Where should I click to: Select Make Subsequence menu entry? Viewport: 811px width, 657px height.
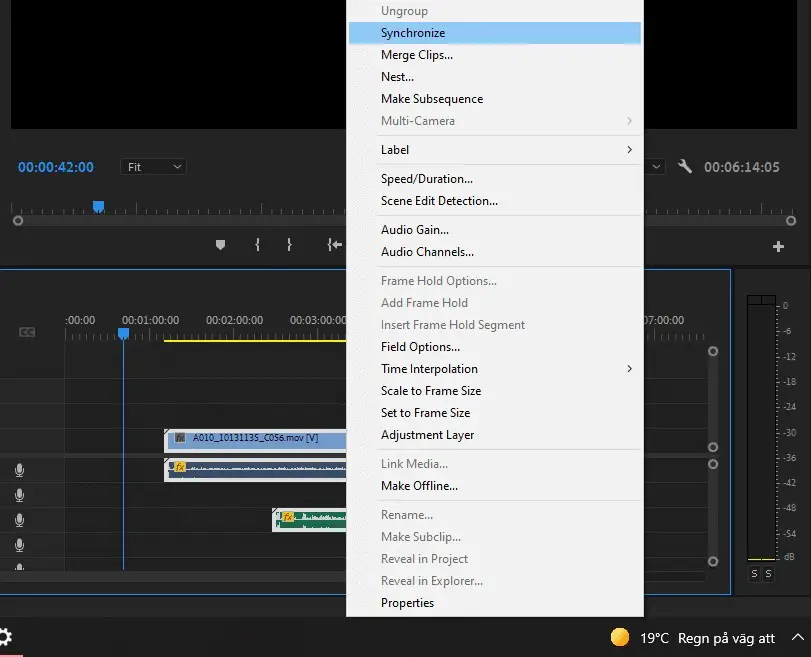click(495, 99)
